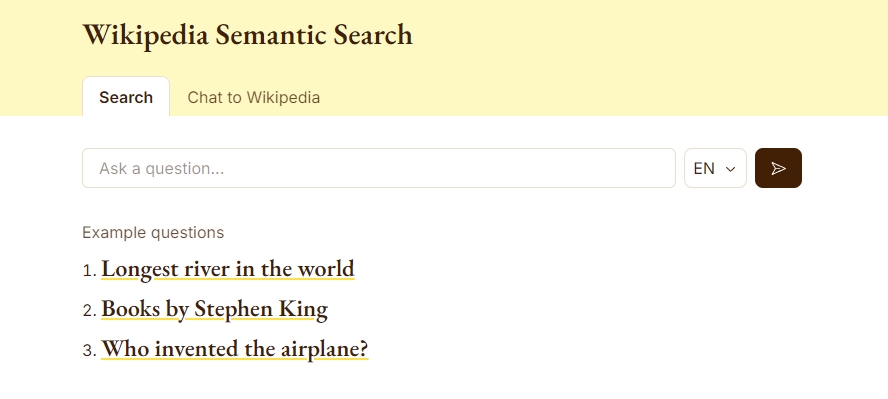Switch to the Chat to Wikipedia tab

253,97
